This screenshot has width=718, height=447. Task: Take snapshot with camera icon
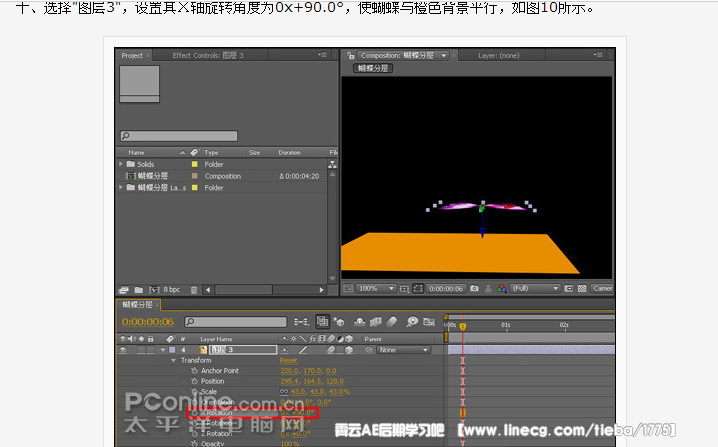(x=474, y=289)
